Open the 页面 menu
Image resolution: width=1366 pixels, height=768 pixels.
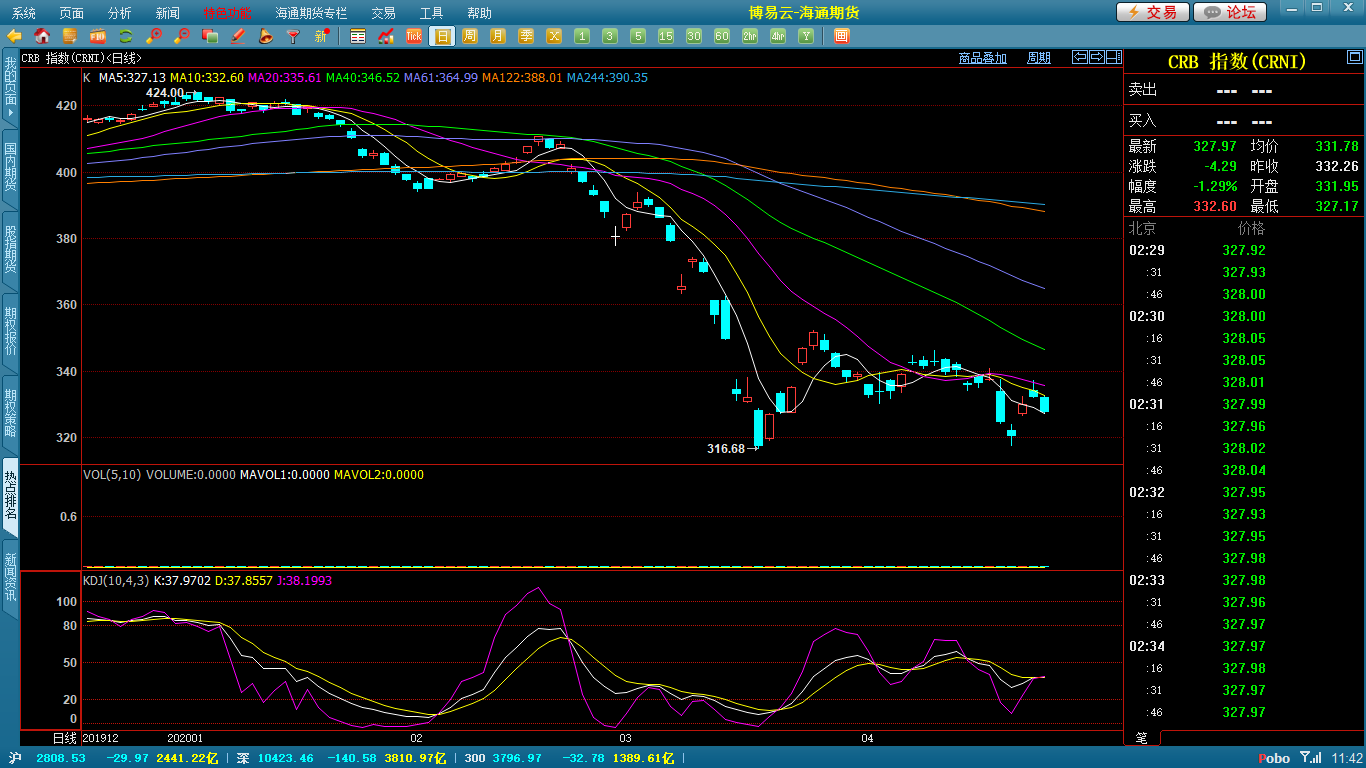(72, 13)
